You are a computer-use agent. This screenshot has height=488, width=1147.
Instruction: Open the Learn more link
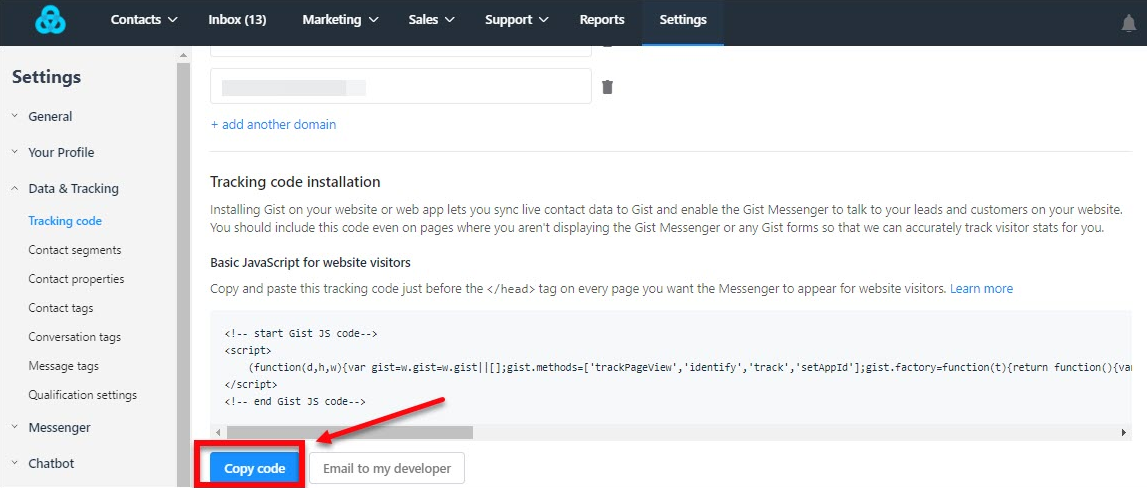[x=981, y=289]
